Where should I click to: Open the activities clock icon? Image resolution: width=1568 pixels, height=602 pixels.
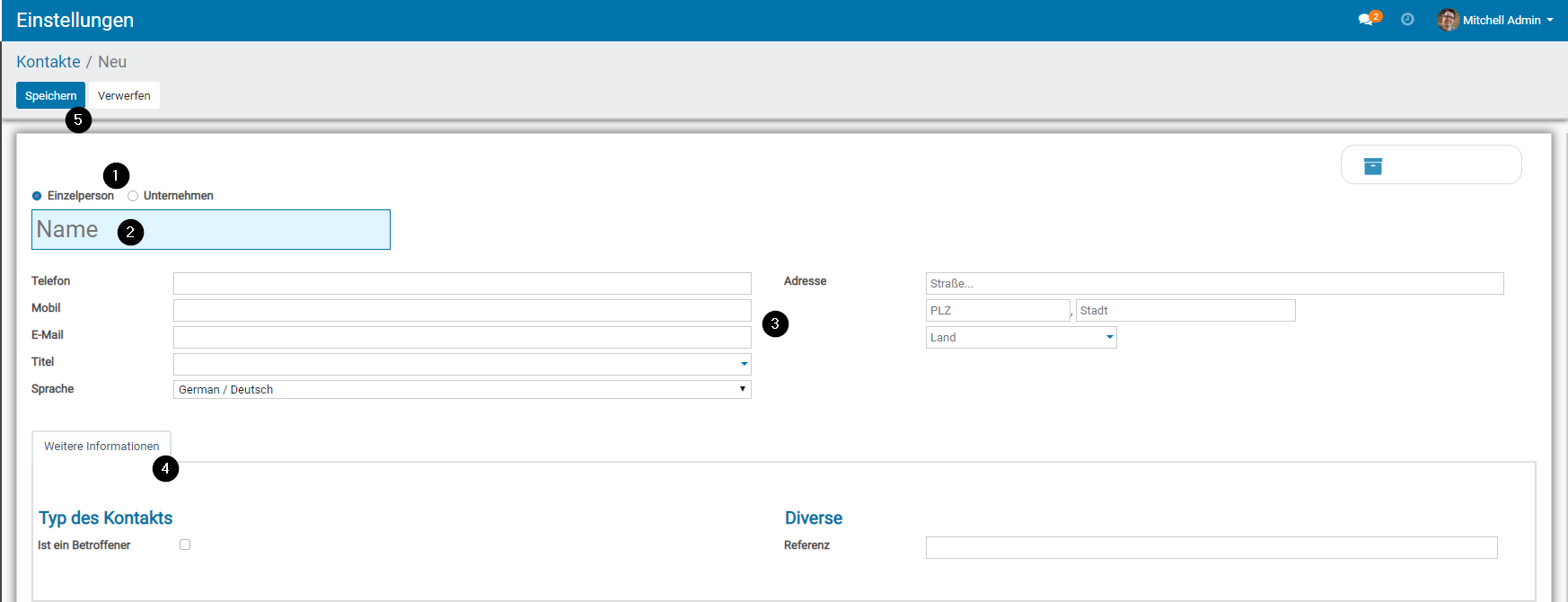click(x=1407, y=20)
